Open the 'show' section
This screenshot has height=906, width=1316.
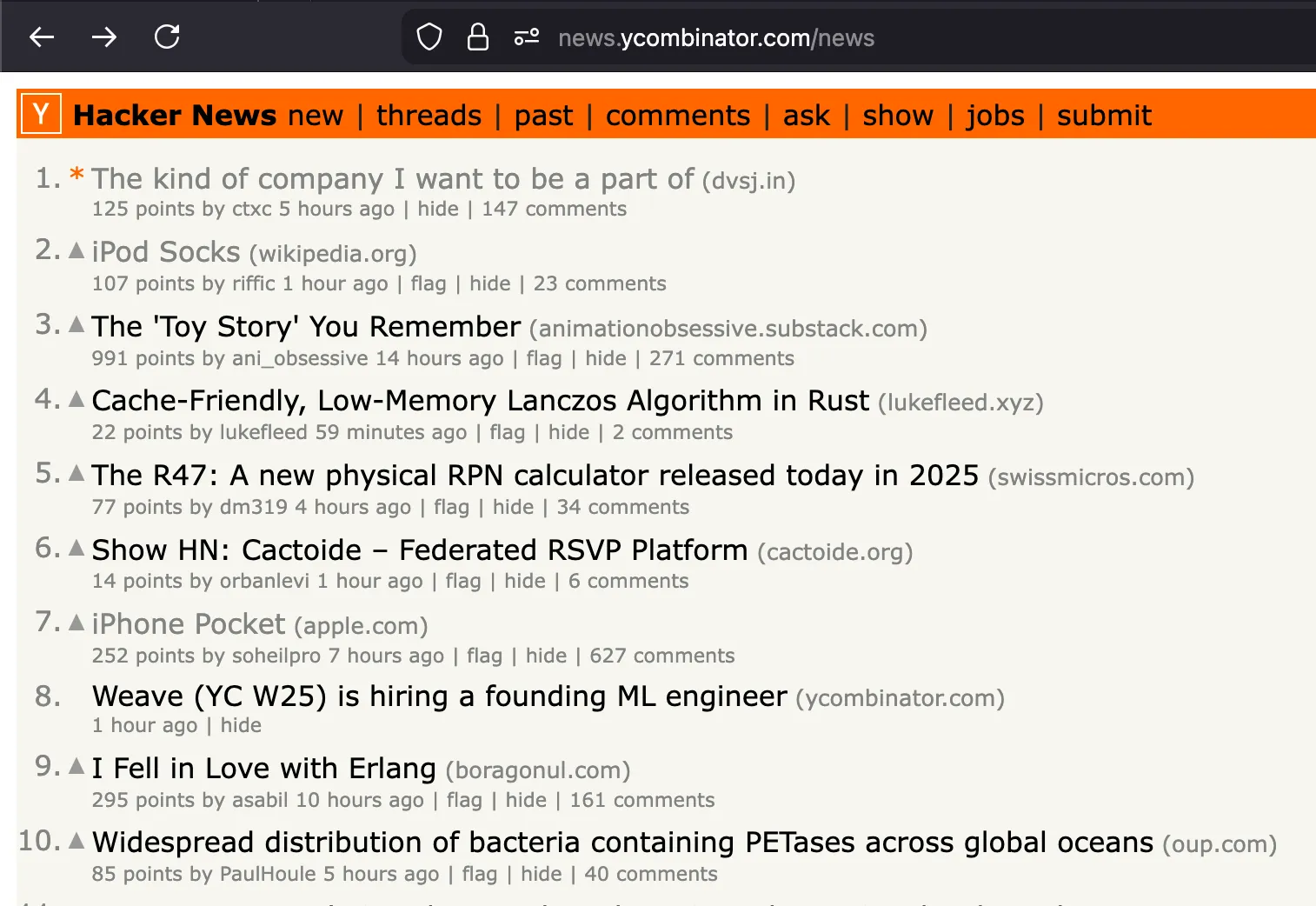click(898, 115)
